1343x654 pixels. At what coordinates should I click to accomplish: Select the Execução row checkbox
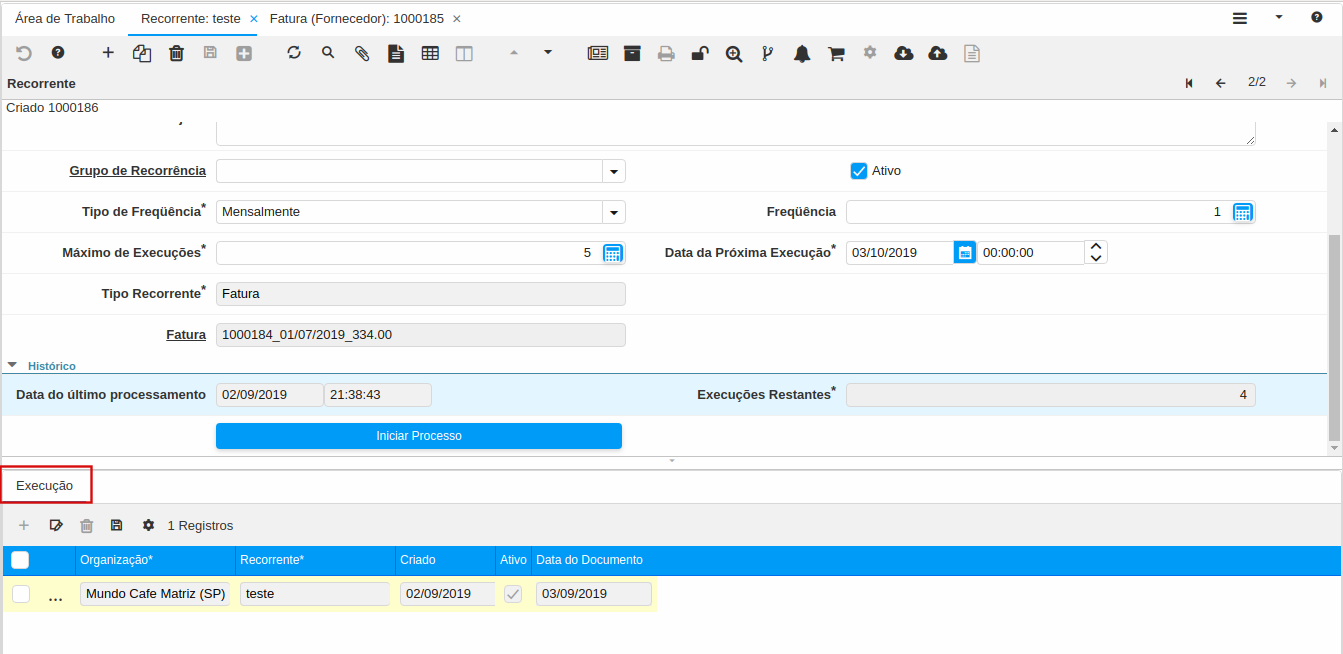click(21, 594)
